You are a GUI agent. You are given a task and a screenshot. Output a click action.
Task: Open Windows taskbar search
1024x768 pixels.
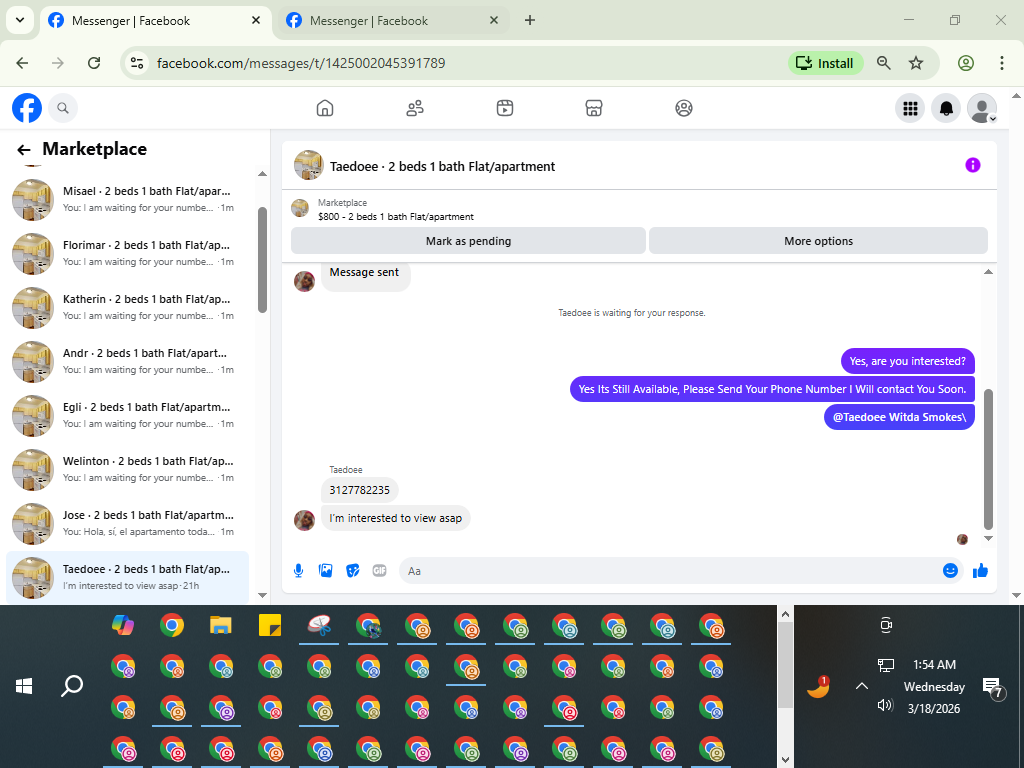pos(72,686)
